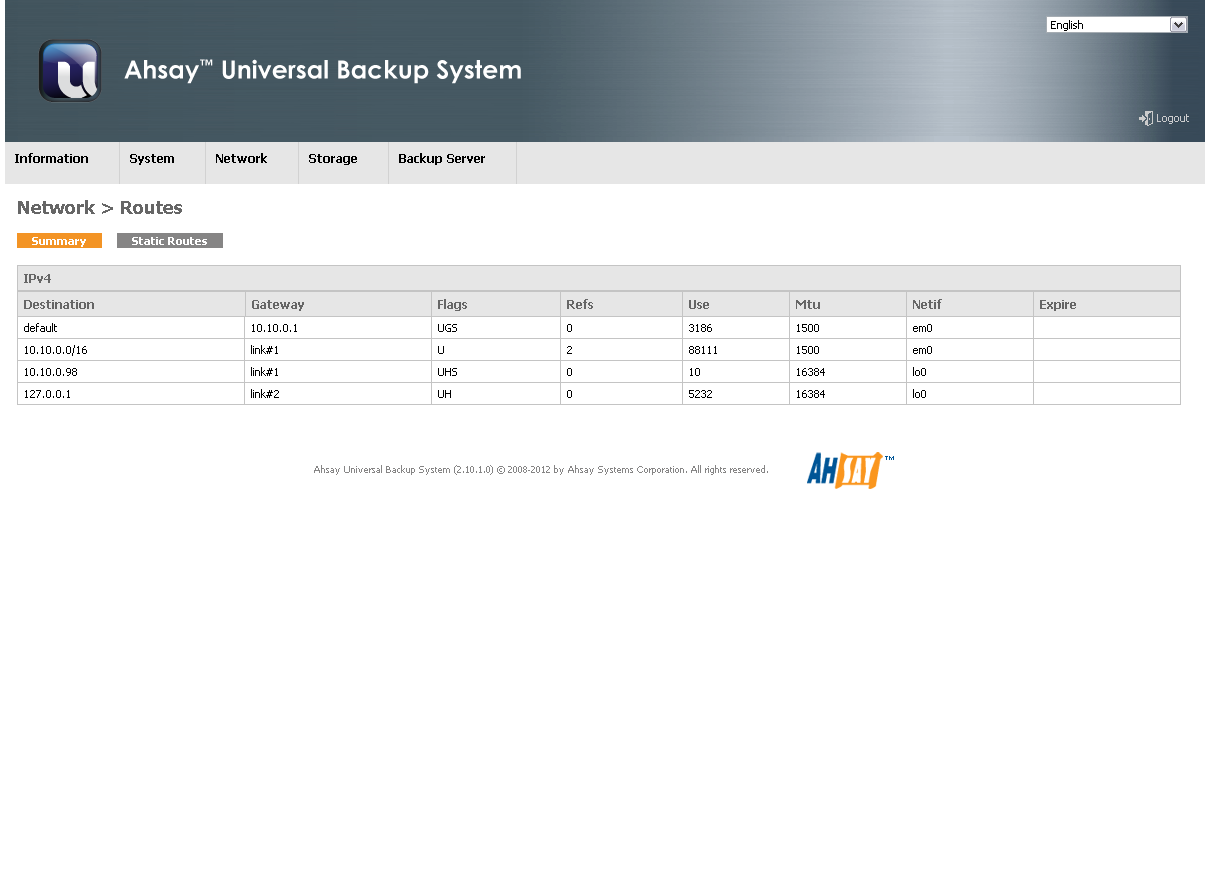
Task: Click Mtu 16384 in 127.0.0.1 row
Action: coord(810,394)
